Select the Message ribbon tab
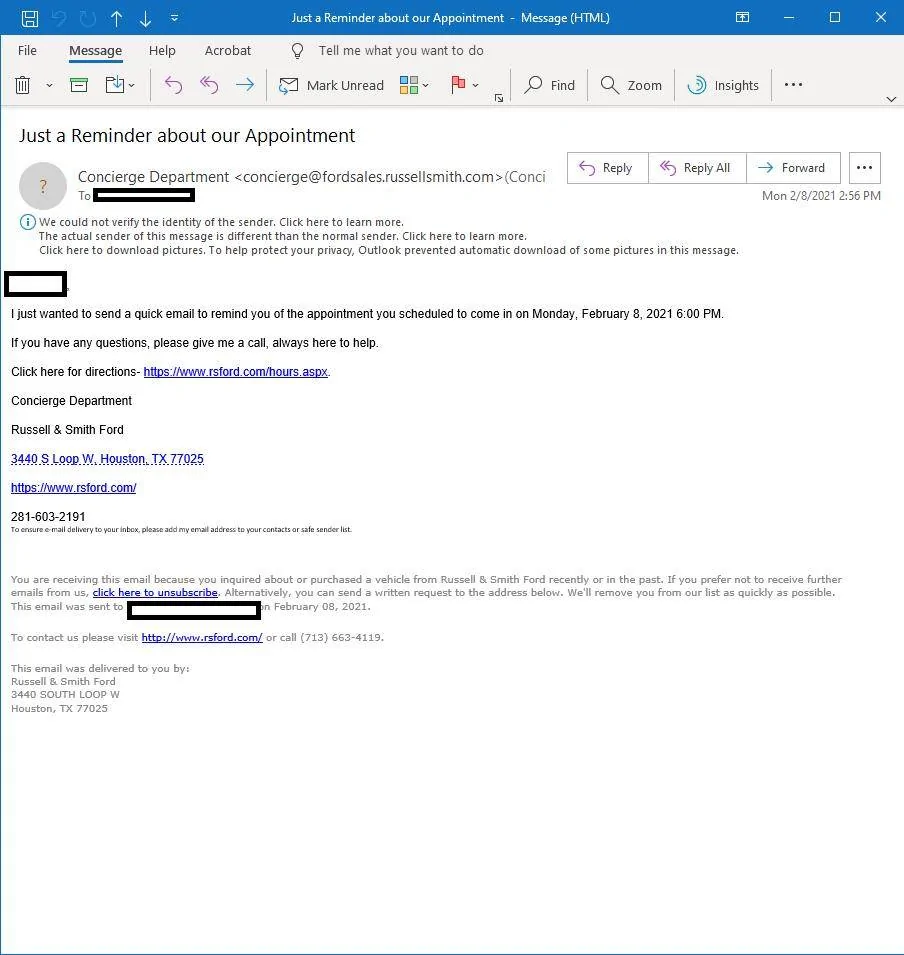 tap(96, 51)
